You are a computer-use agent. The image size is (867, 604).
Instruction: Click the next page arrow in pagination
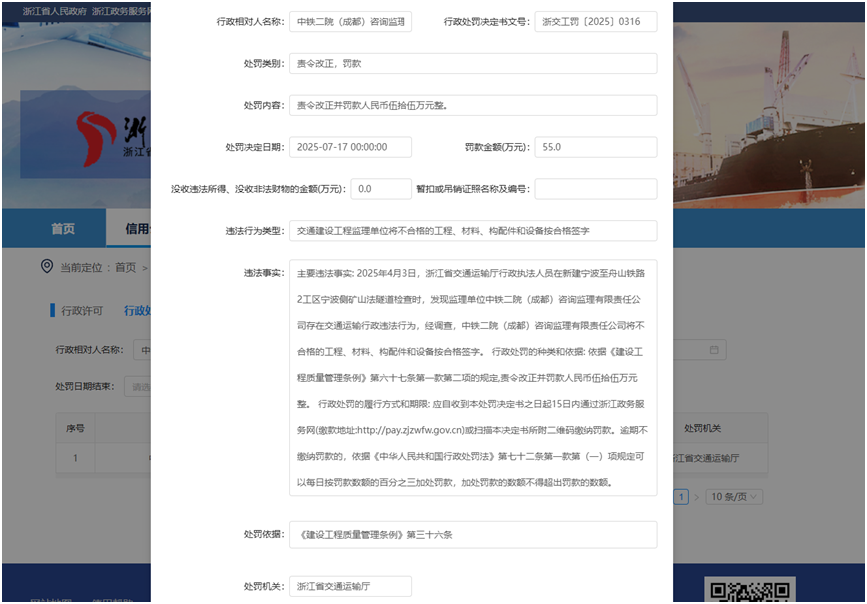pyautogui.click(x=697, y=497)
